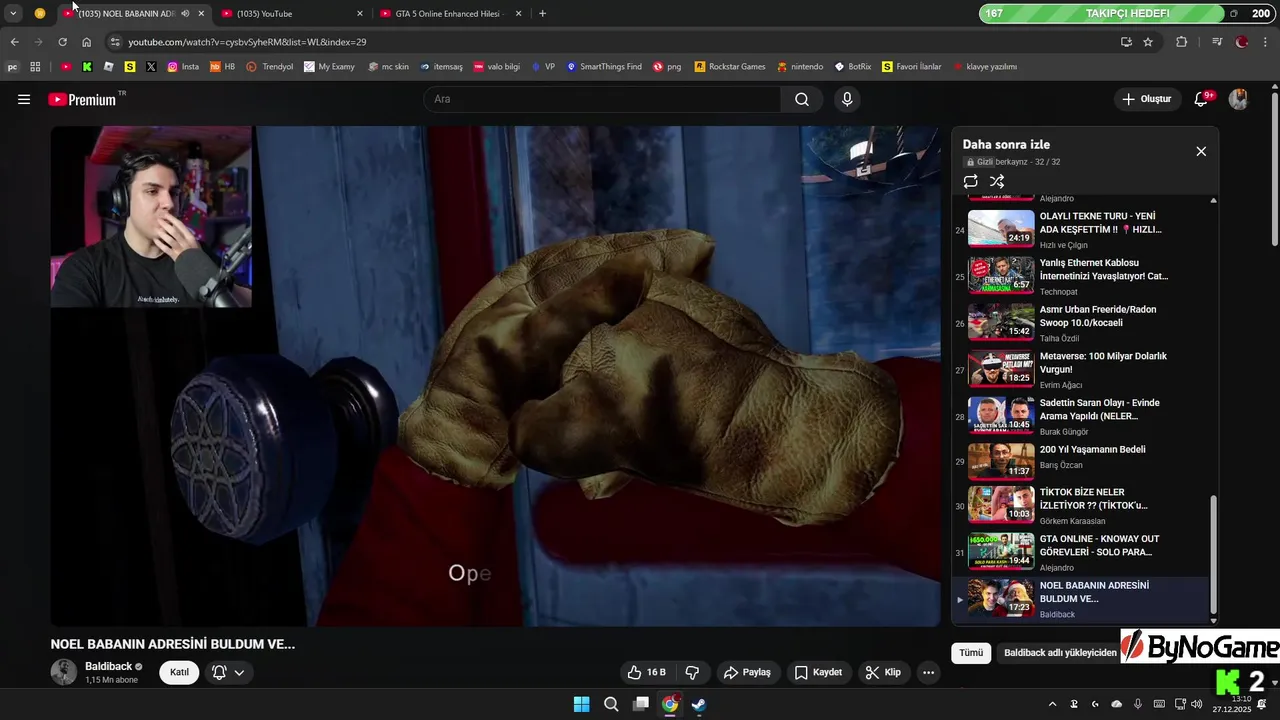
Task: Click the address bar URL
Action: point(247,42)
